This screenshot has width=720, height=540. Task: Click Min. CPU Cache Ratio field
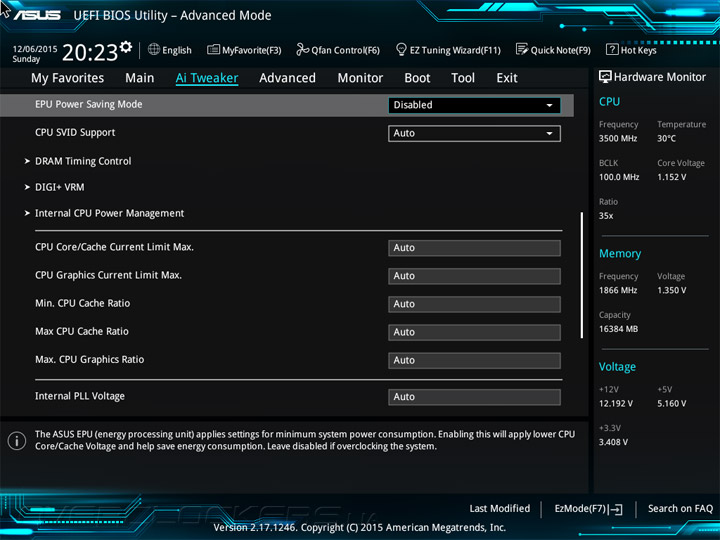pos(474,304)
